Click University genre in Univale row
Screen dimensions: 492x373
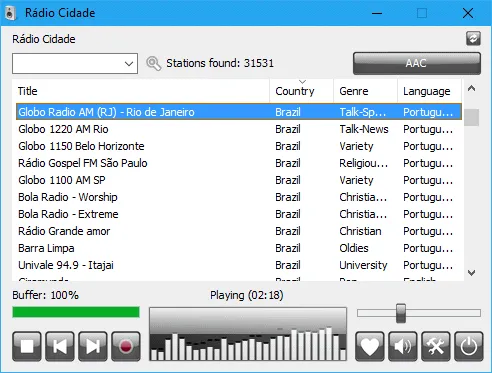tap(363, 265)
